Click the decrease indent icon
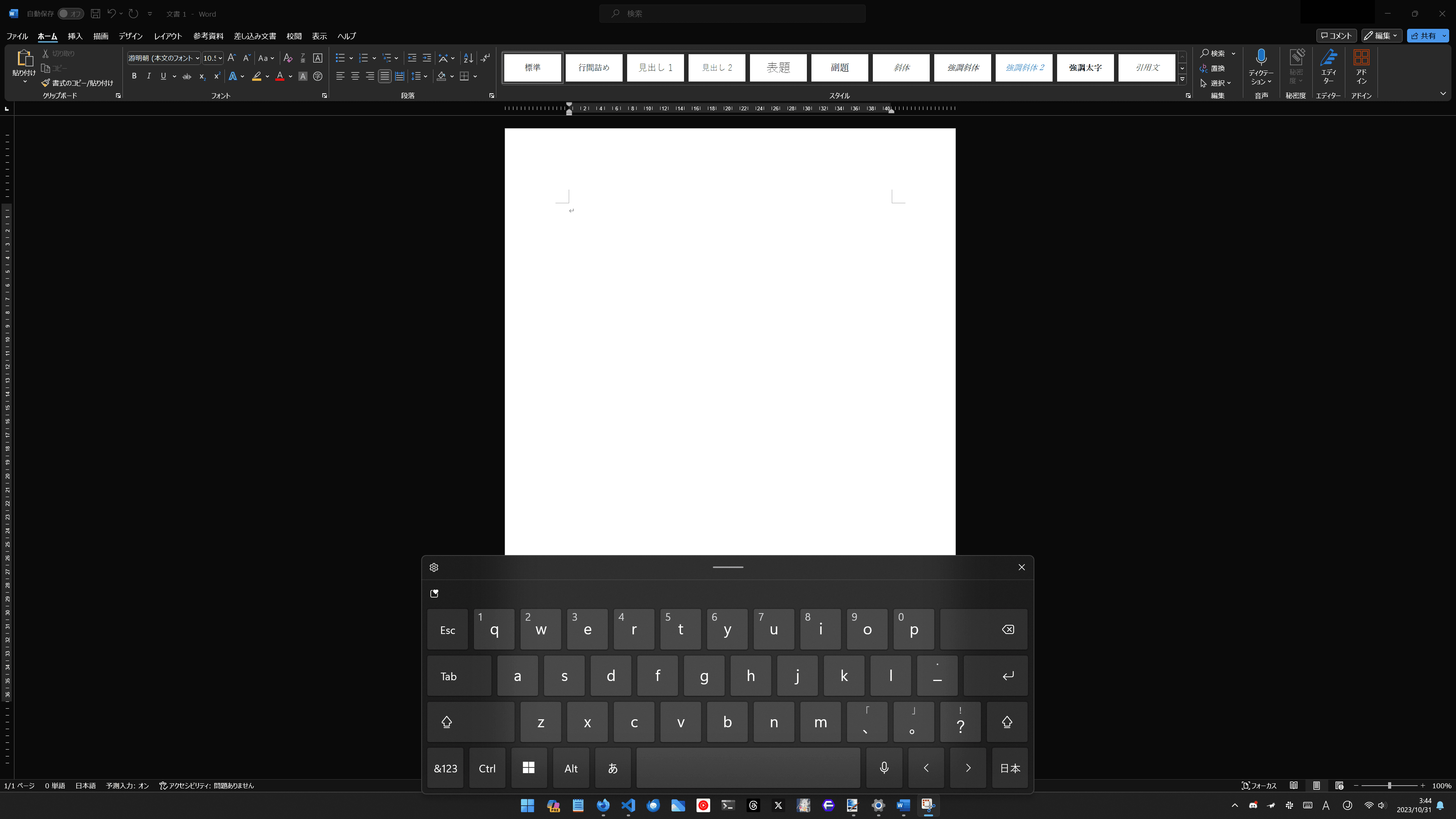The image size is (1456, 819). 412,58
